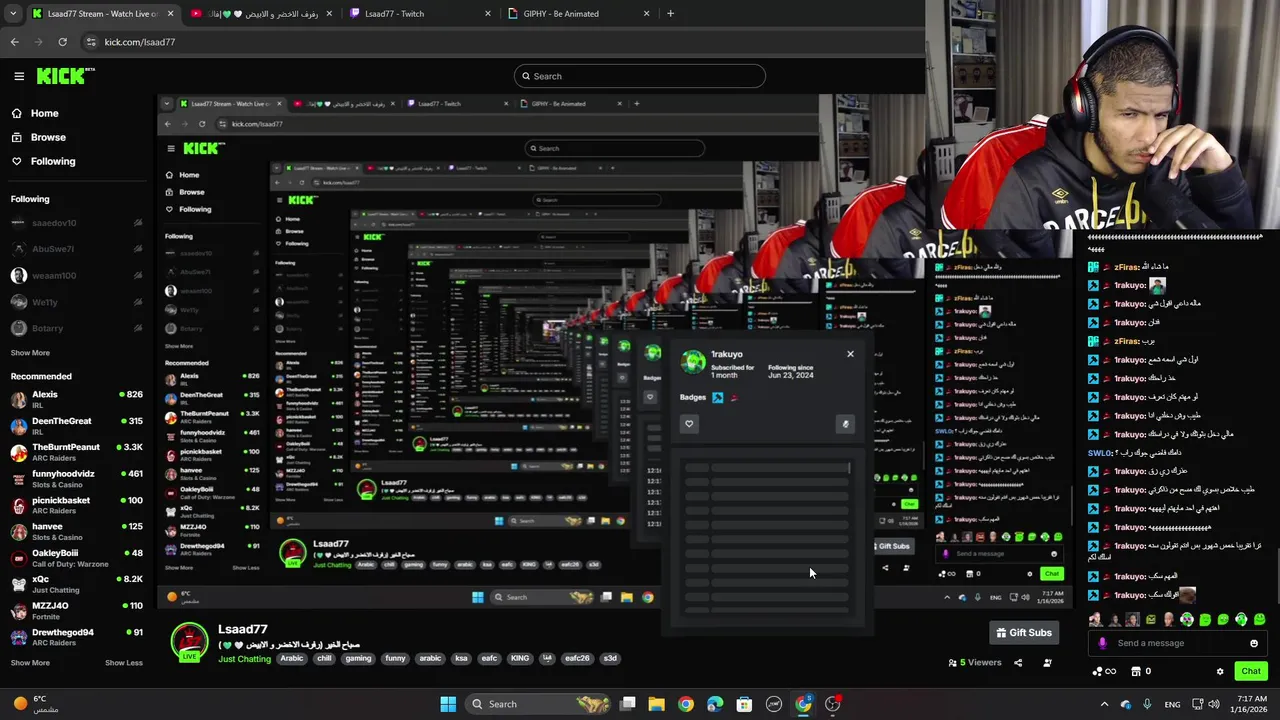Image resolution: width=1280 pixels, height=720 pixels.
Task: Expand hidden icons chevron in the bottom system tray
Action: click(1104, 704)
